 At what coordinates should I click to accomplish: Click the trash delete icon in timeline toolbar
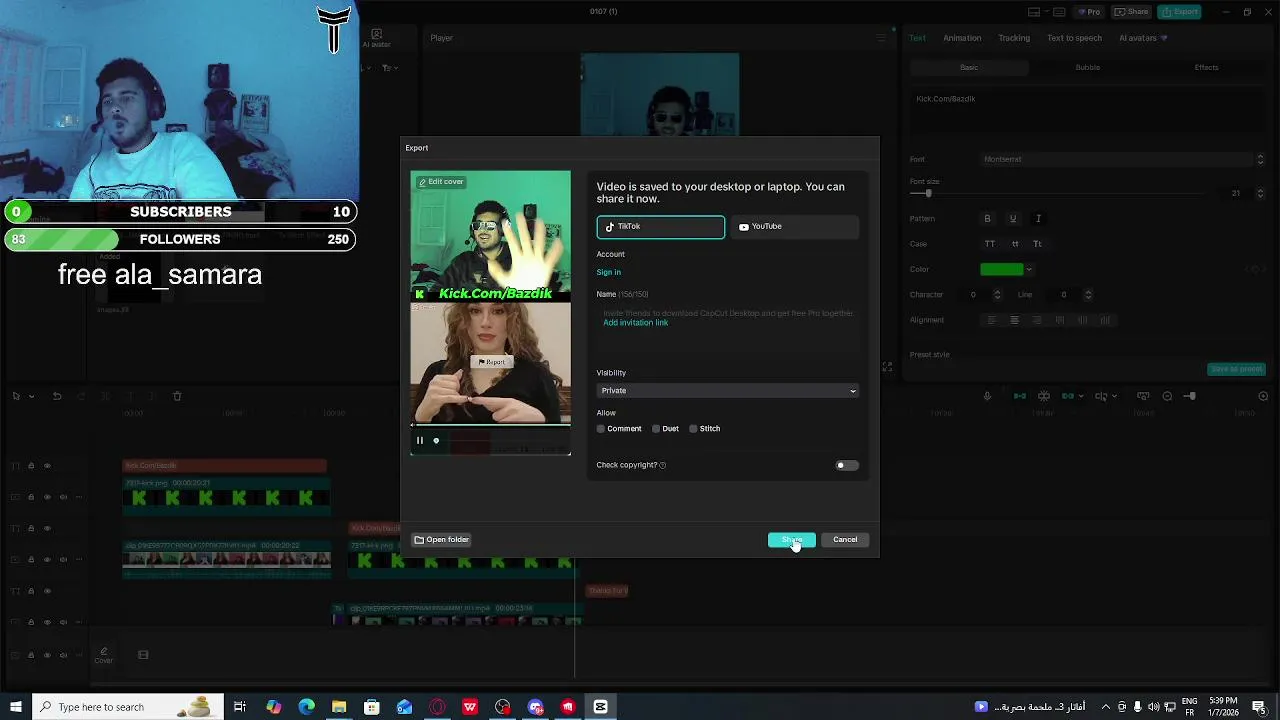pos(177,396)
